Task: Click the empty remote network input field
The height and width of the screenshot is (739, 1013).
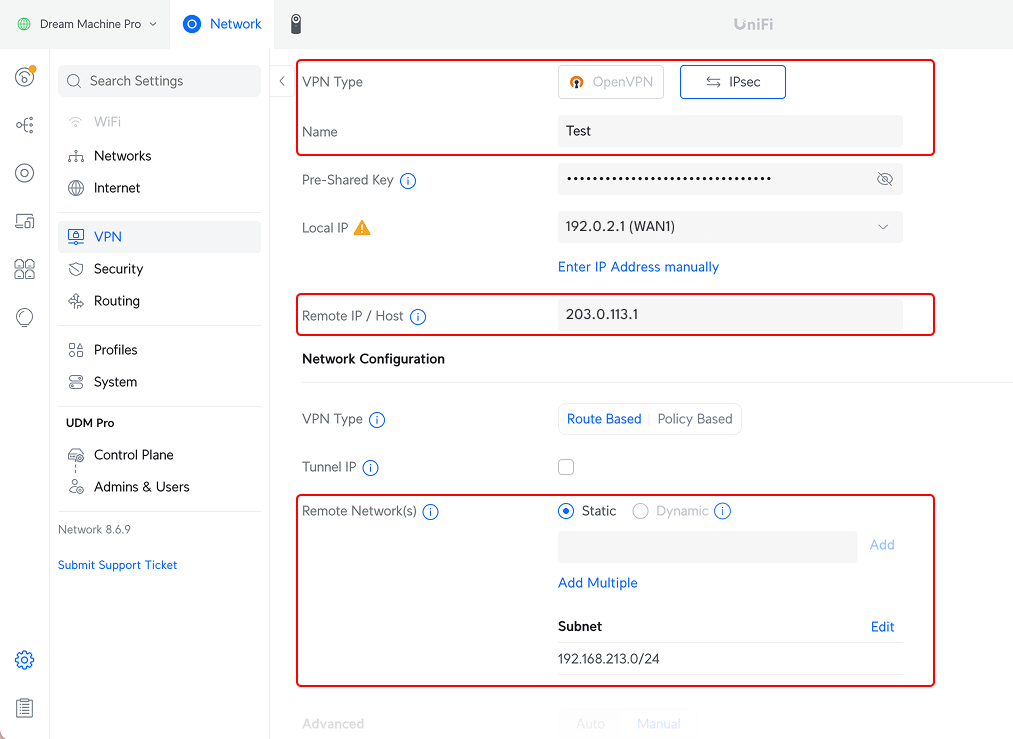Action: (x=707, y=547)
